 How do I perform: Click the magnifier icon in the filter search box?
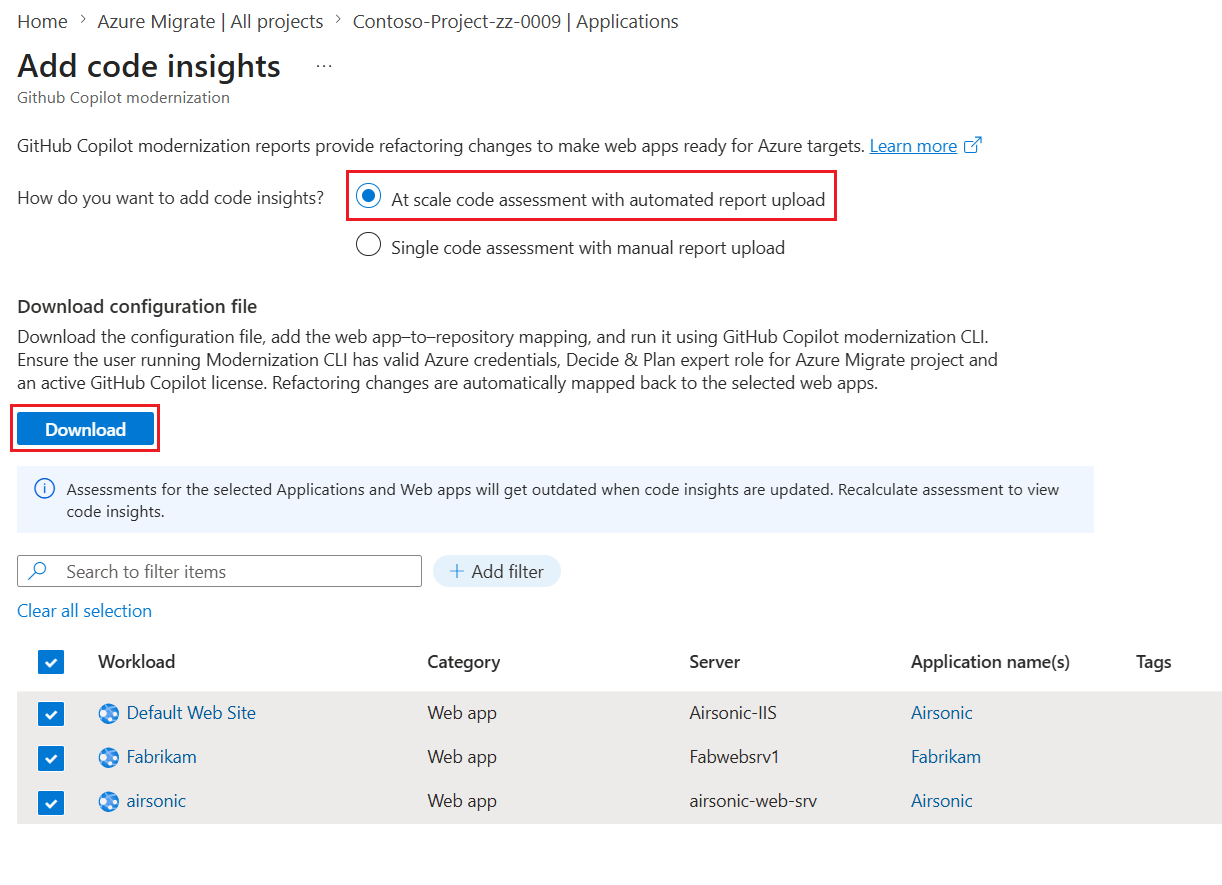click(x=38, y=571)
